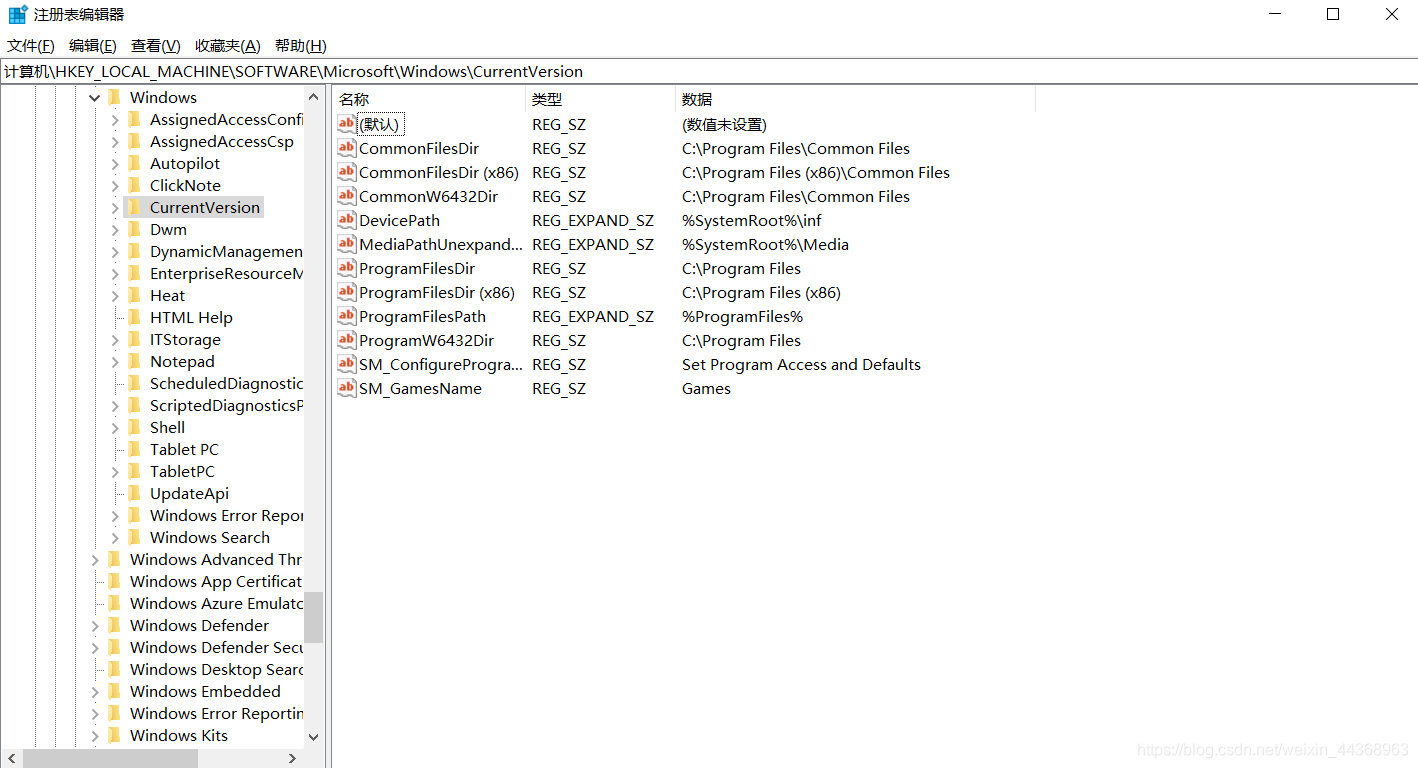1418x768 pixels.
Task: Click the horizontal scrollbar left arrow
Action: pyautogui.click(x=11, y=759)
